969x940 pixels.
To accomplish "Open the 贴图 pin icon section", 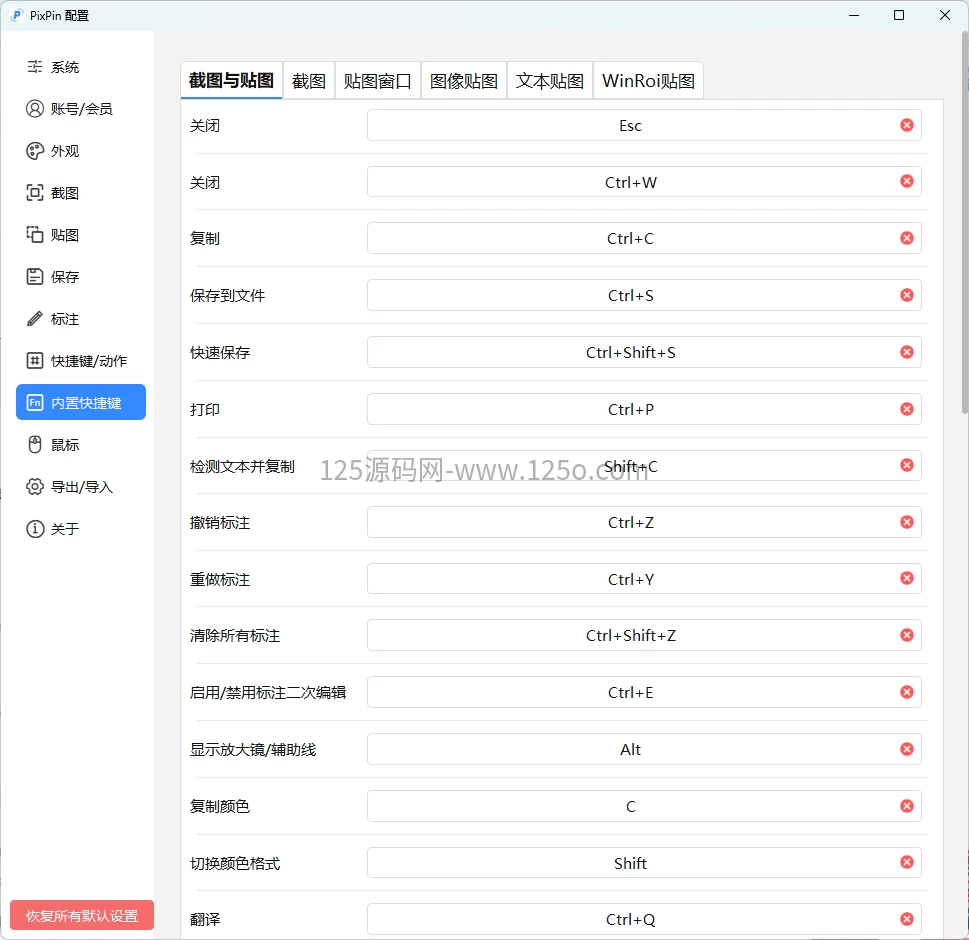I will [x=35, y=235].
